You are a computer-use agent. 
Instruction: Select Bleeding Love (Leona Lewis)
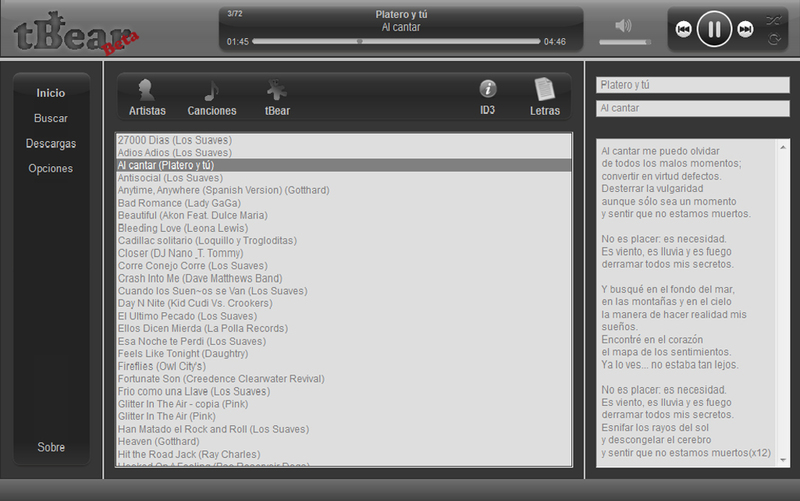(x=344, y=228)
